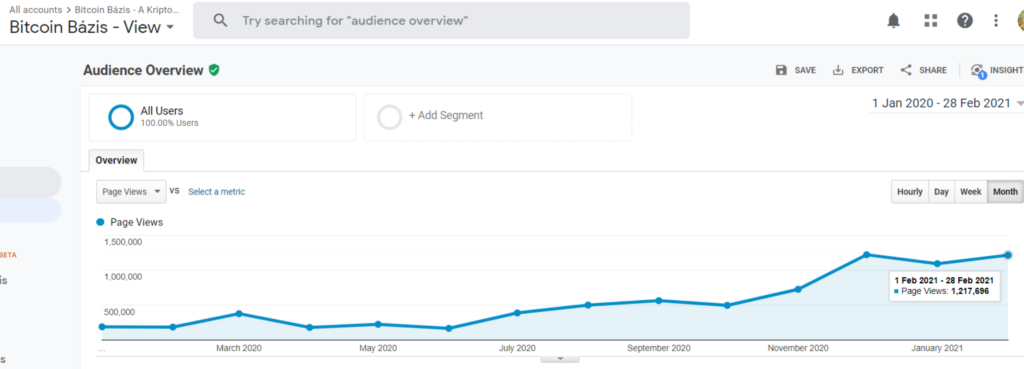
Task: Switch chart to Week view
Action: click(x=970, y=192)
